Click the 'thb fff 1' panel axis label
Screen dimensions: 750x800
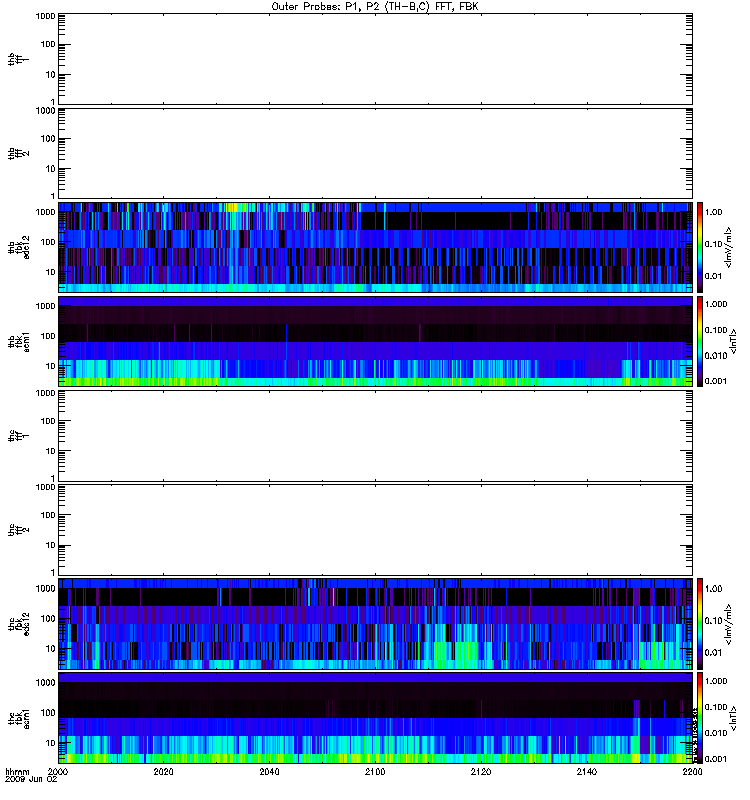(18, 59)
